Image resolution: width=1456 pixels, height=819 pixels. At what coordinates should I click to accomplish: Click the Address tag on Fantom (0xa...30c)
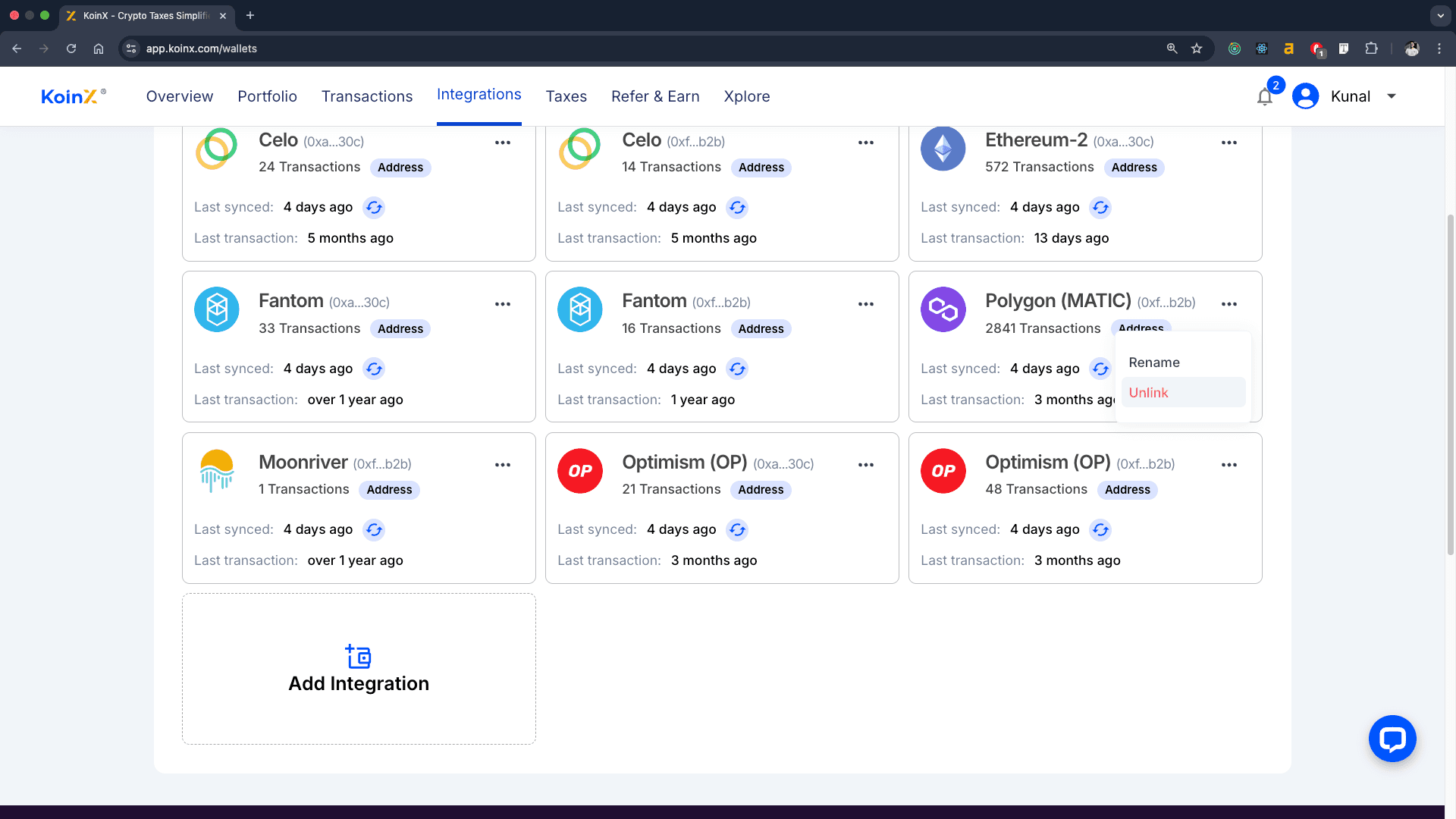400,329
